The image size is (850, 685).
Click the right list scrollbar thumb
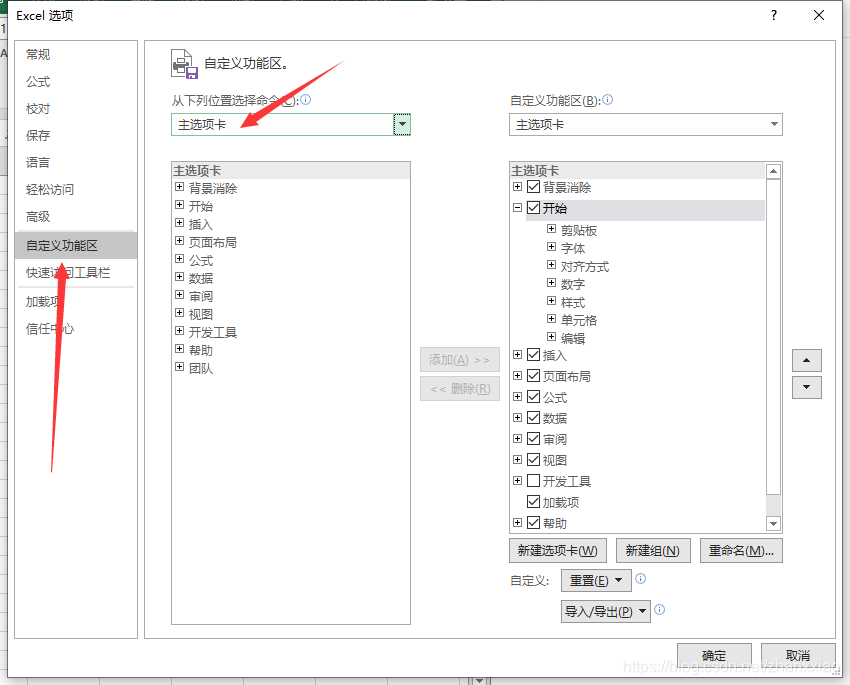tap(774, 337)
